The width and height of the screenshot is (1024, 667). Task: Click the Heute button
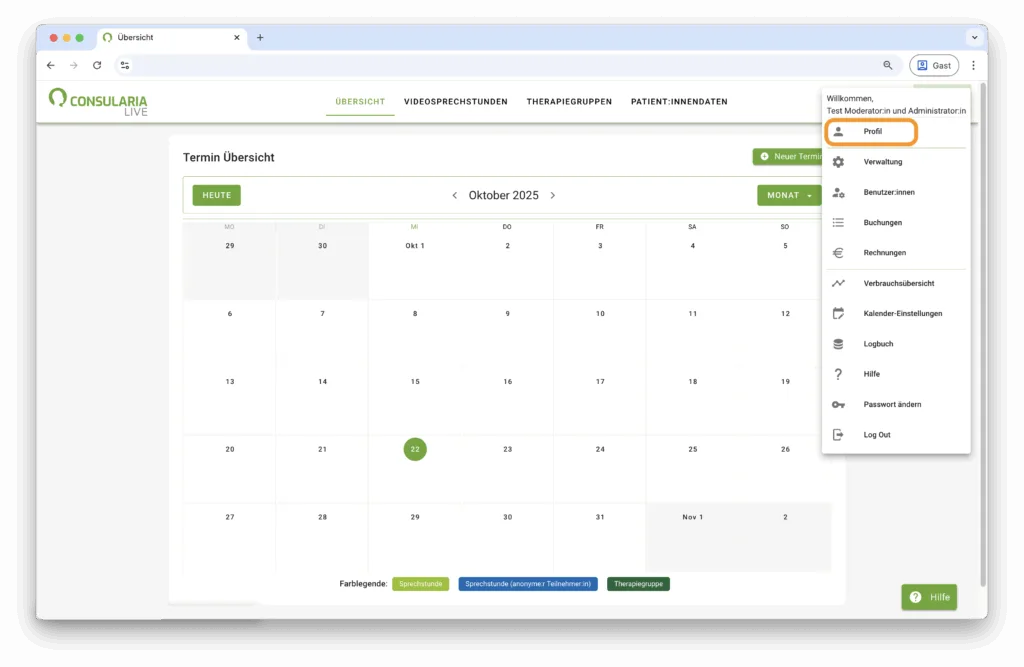216,196
